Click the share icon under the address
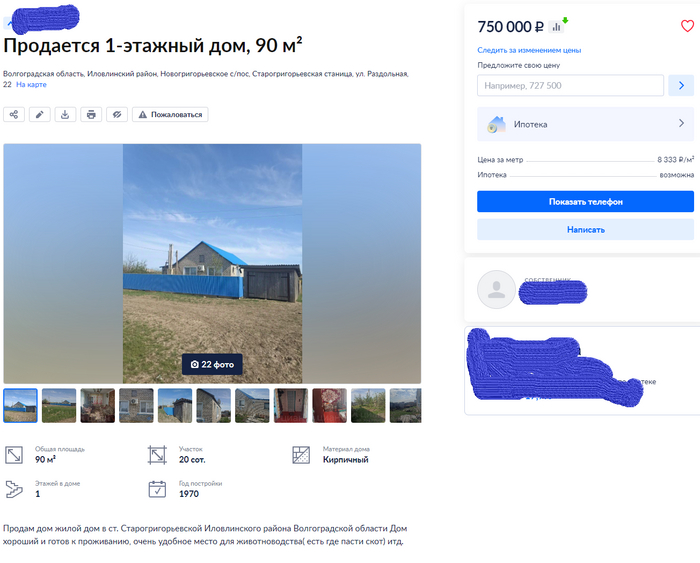The height and width of the screenshot is (563, 700). point(14,114)
